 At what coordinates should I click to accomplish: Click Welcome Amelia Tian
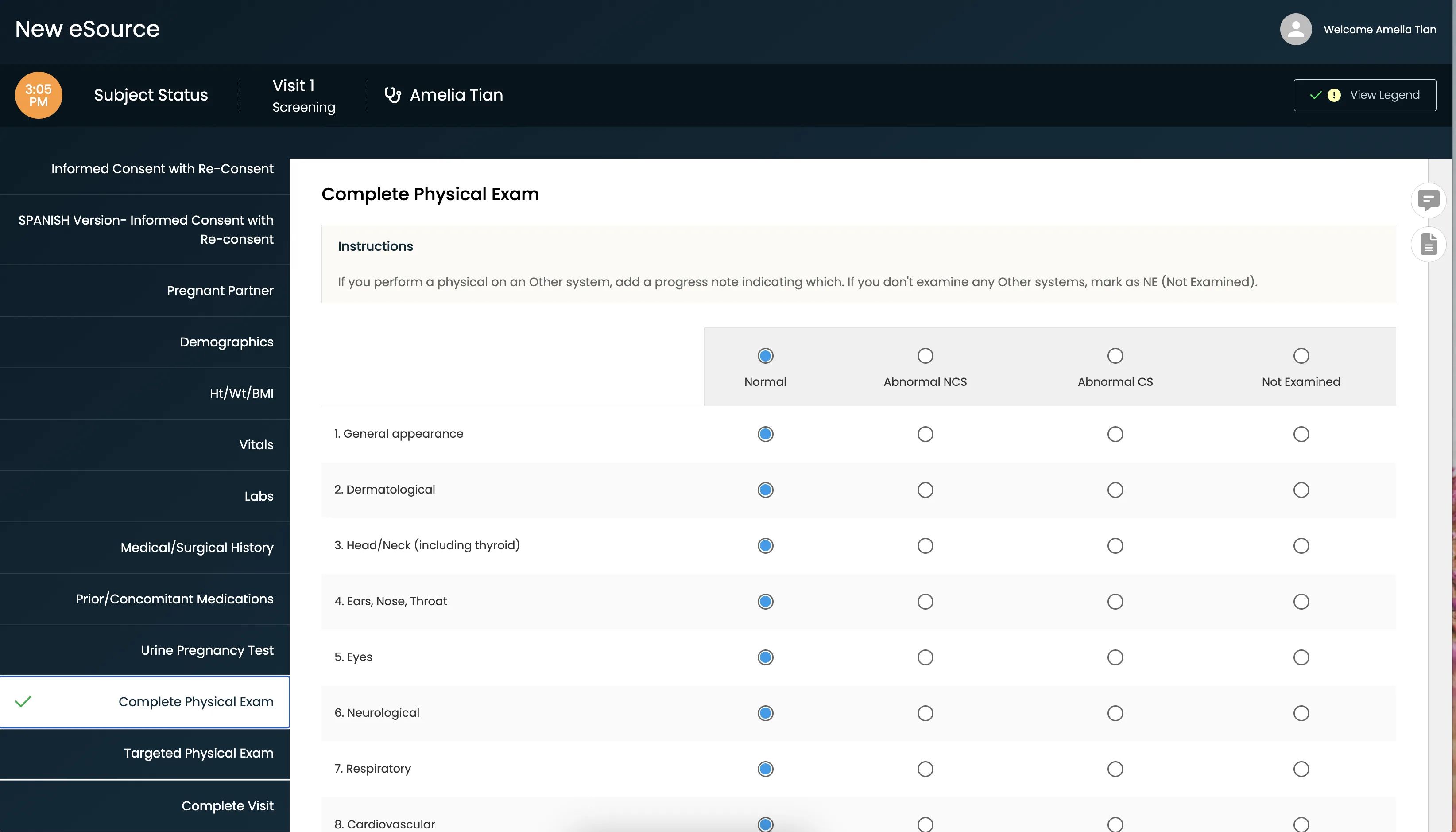[1379, 30]
